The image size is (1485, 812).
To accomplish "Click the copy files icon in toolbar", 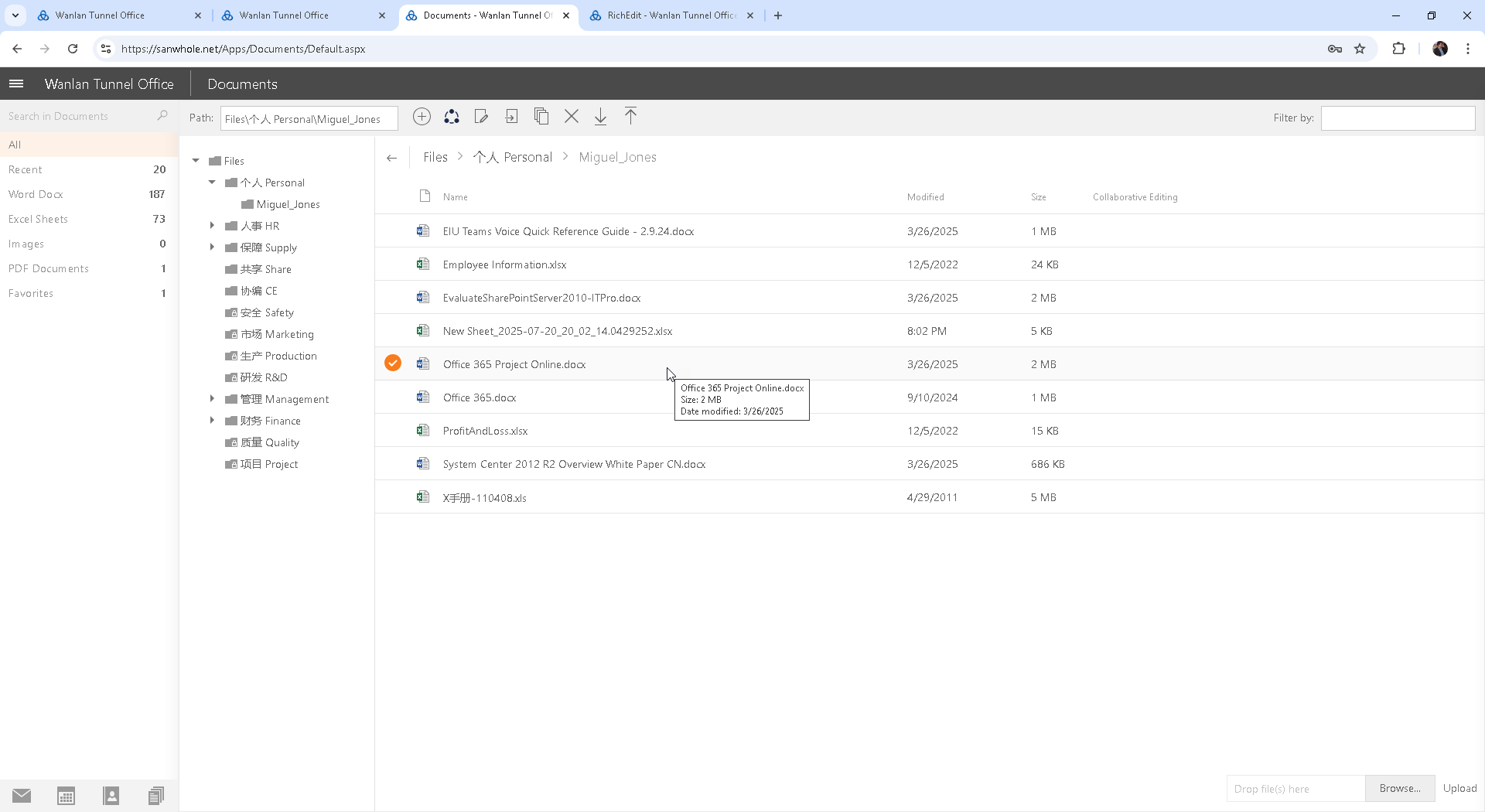I will tap(541, 117).
